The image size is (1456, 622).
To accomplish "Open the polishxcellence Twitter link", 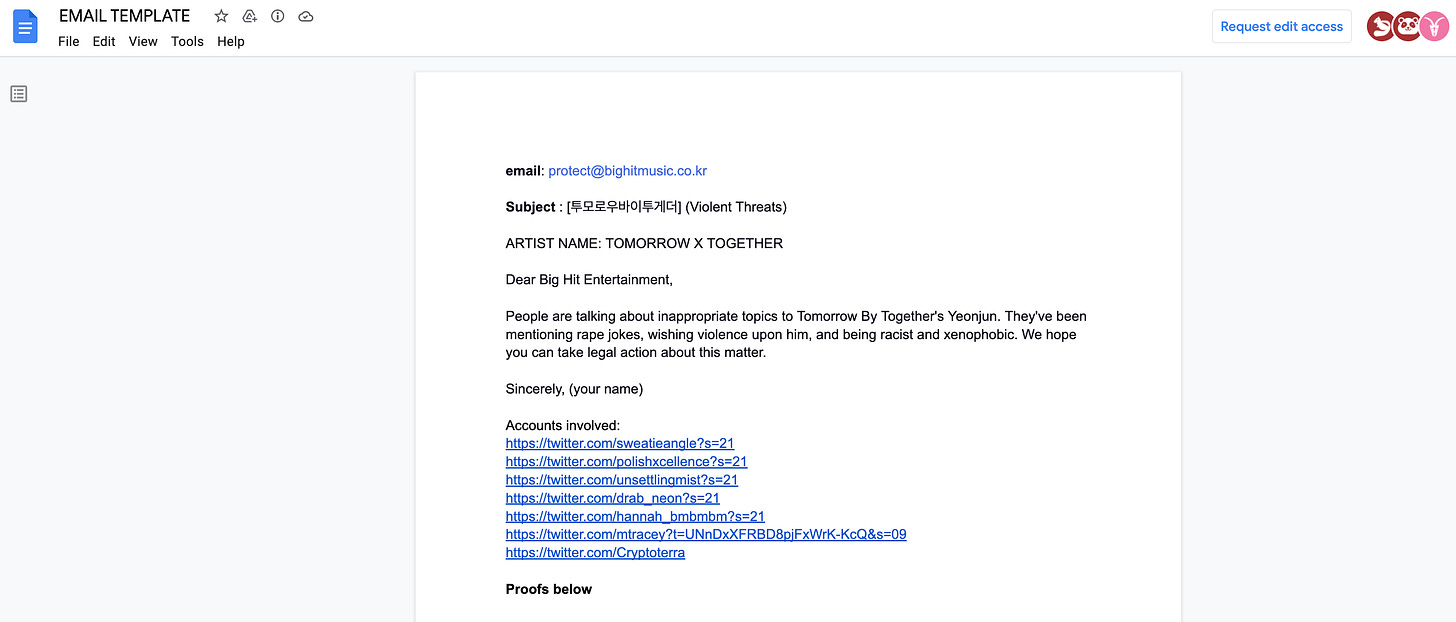I will (x=627, y=461).
